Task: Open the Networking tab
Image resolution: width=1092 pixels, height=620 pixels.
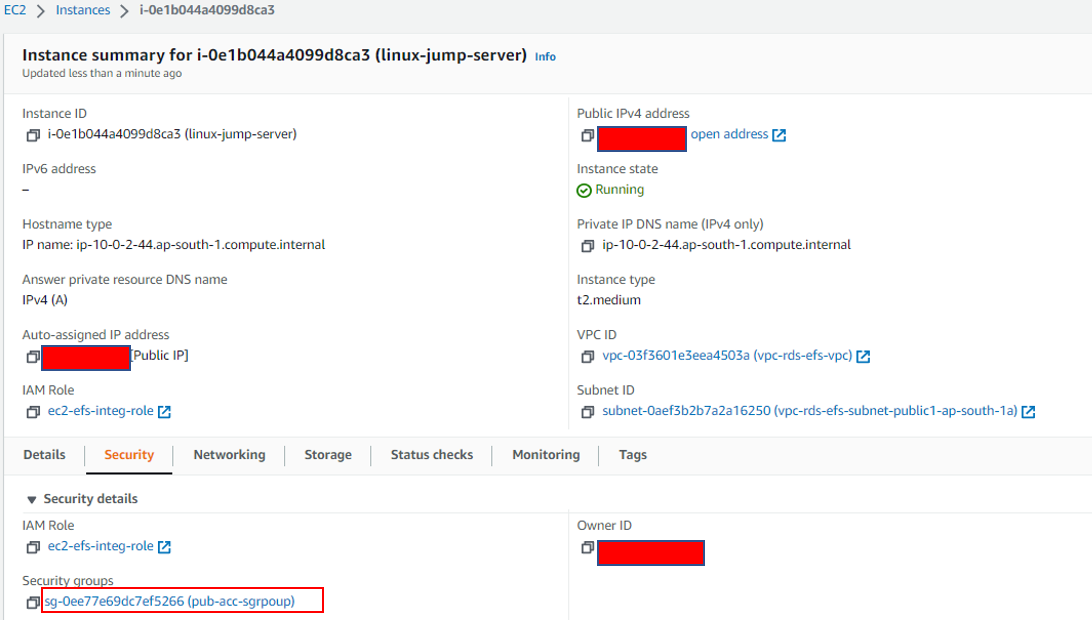Action: [x=229, y=455]
